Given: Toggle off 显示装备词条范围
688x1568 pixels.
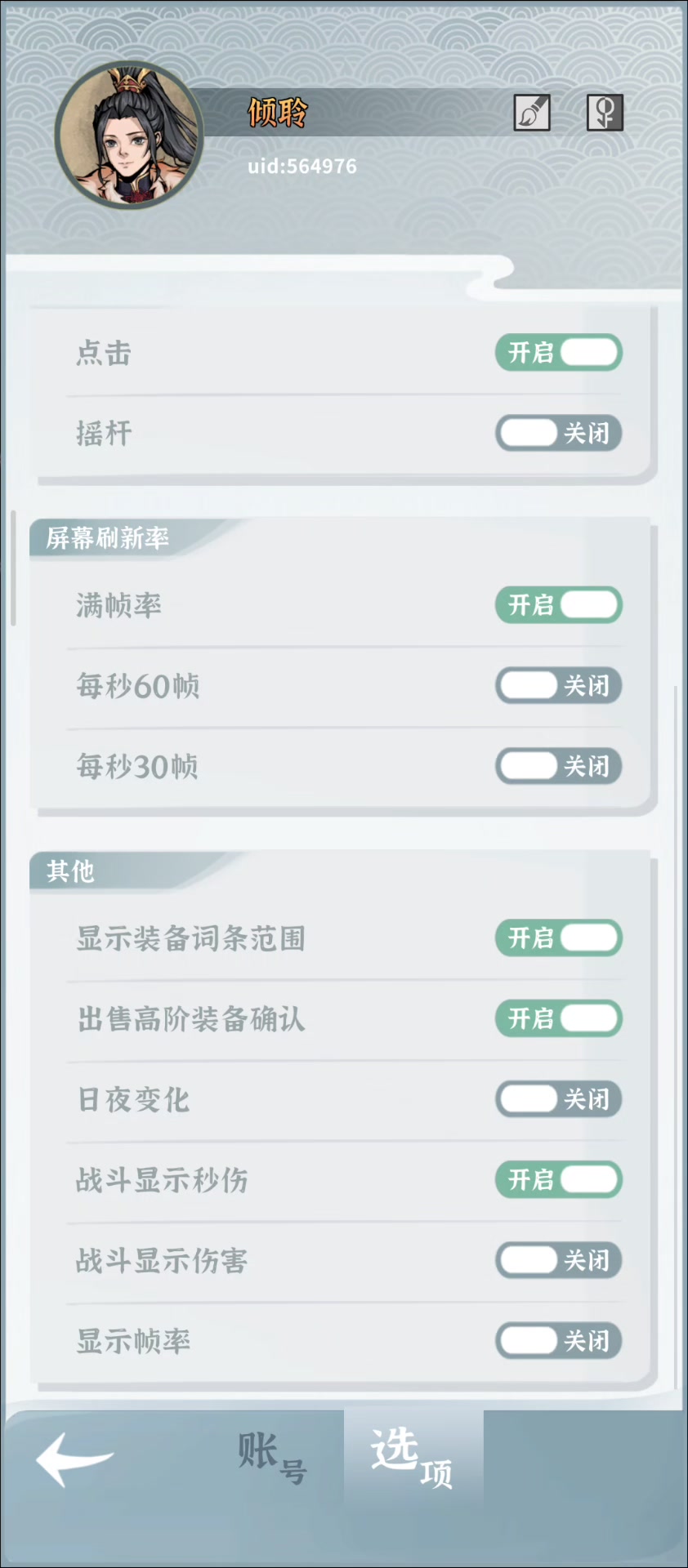Looking at the screenshot, I should (x=559, y=938).
